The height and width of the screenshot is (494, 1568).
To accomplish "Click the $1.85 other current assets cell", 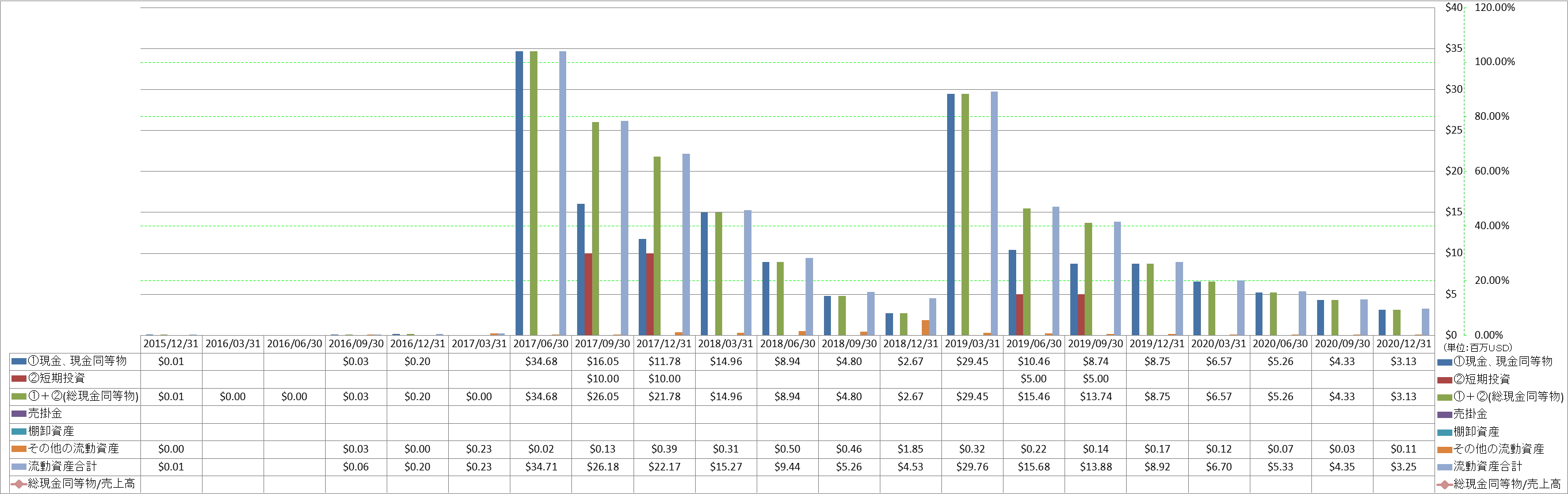I will point(911,449).
